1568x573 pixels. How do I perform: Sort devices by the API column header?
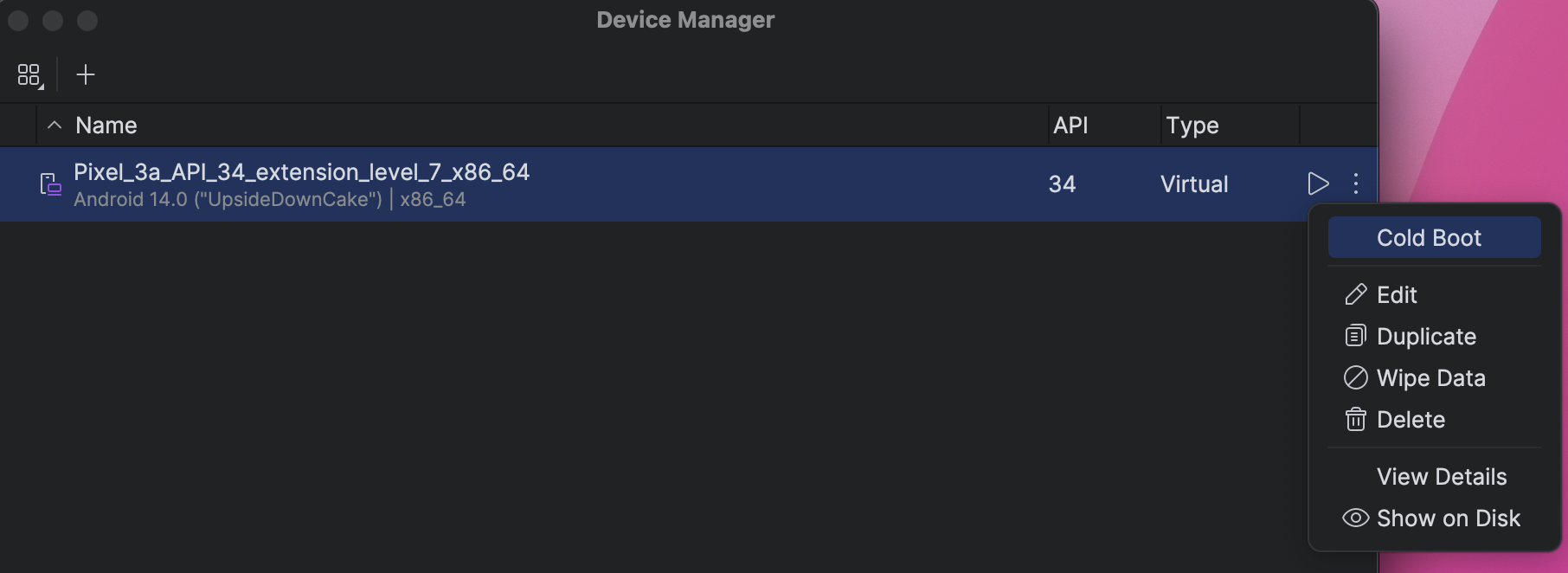pos(1070,126)
